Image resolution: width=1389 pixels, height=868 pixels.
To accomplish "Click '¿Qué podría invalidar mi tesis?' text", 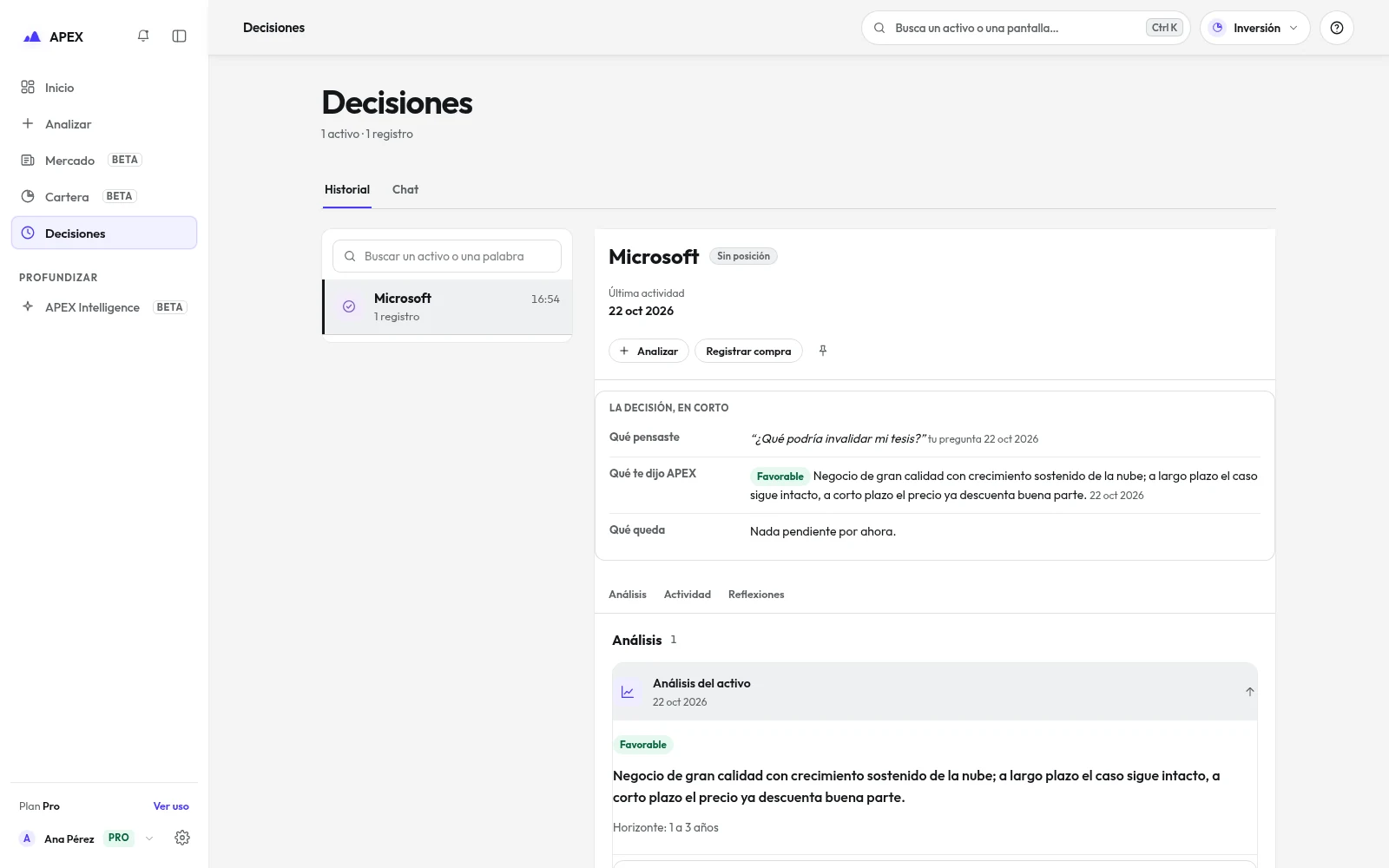I will [x=839, y=438].
